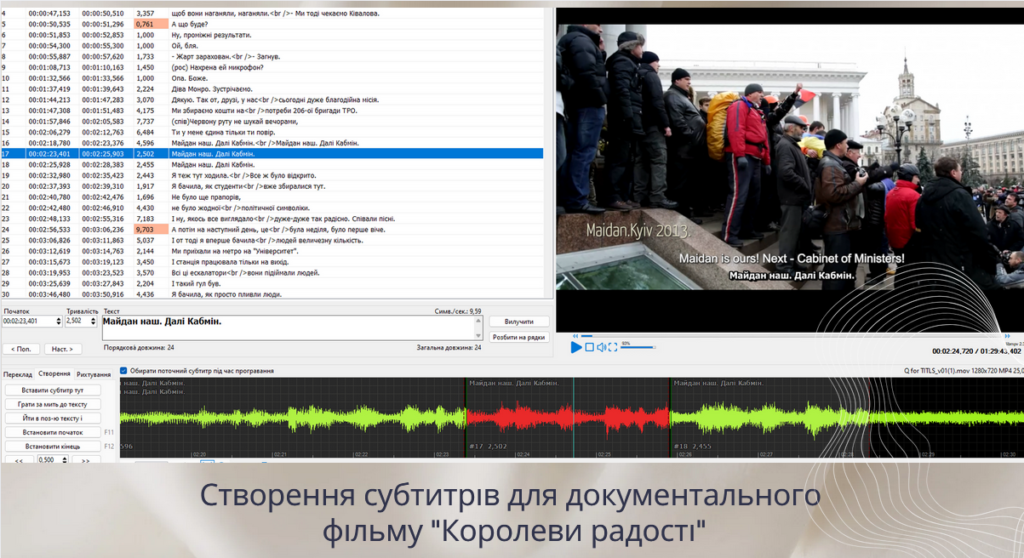1024x558 pixels.
Task: Click the Тривалість duration stepper arrows
Action: point(93,321)
